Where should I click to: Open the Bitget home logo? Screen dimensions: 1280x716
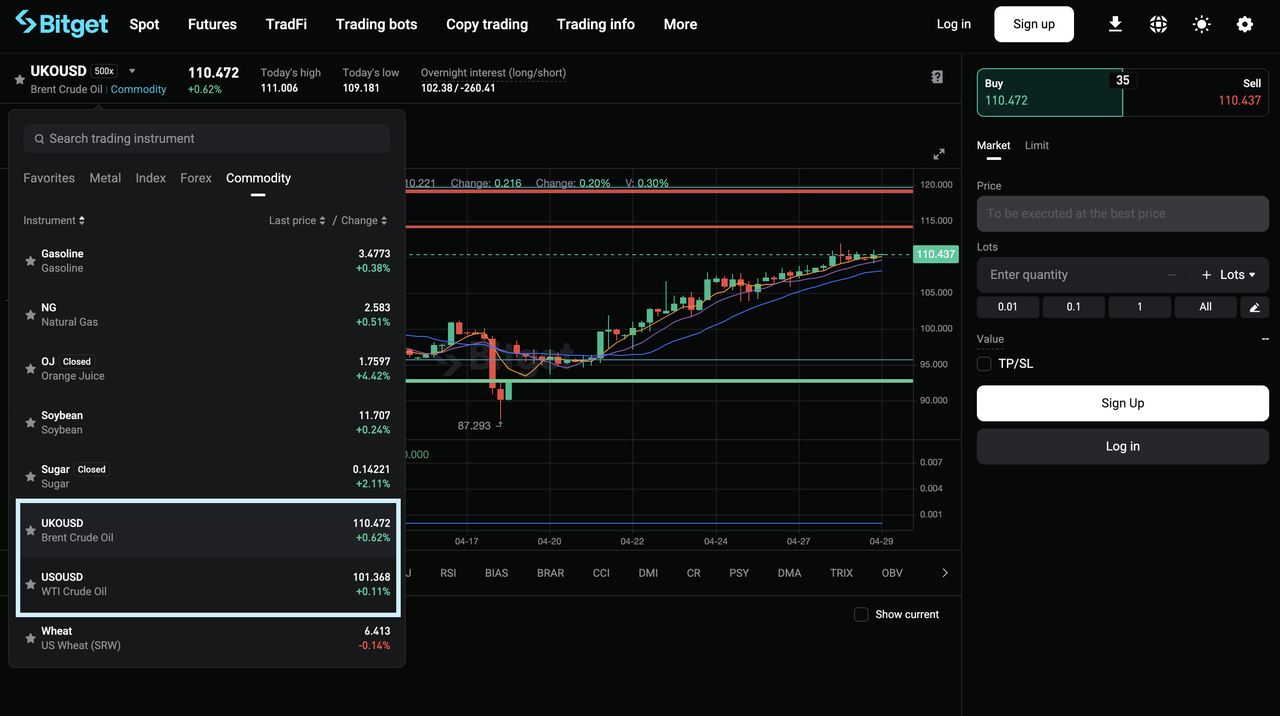(61, 23)
